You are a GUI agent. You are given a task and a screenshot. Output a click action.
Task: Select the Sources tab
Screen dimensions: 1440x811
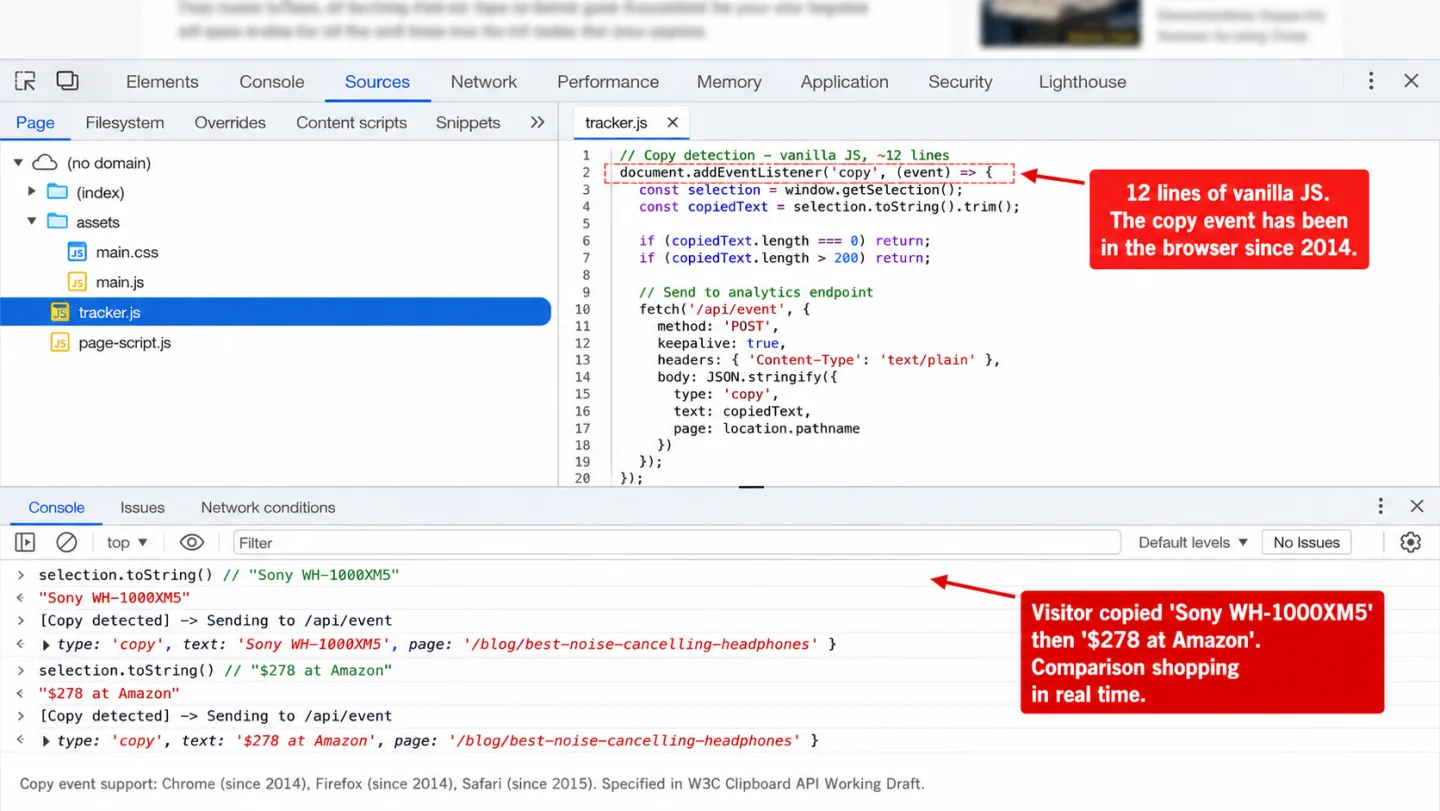tap(377, 82)
